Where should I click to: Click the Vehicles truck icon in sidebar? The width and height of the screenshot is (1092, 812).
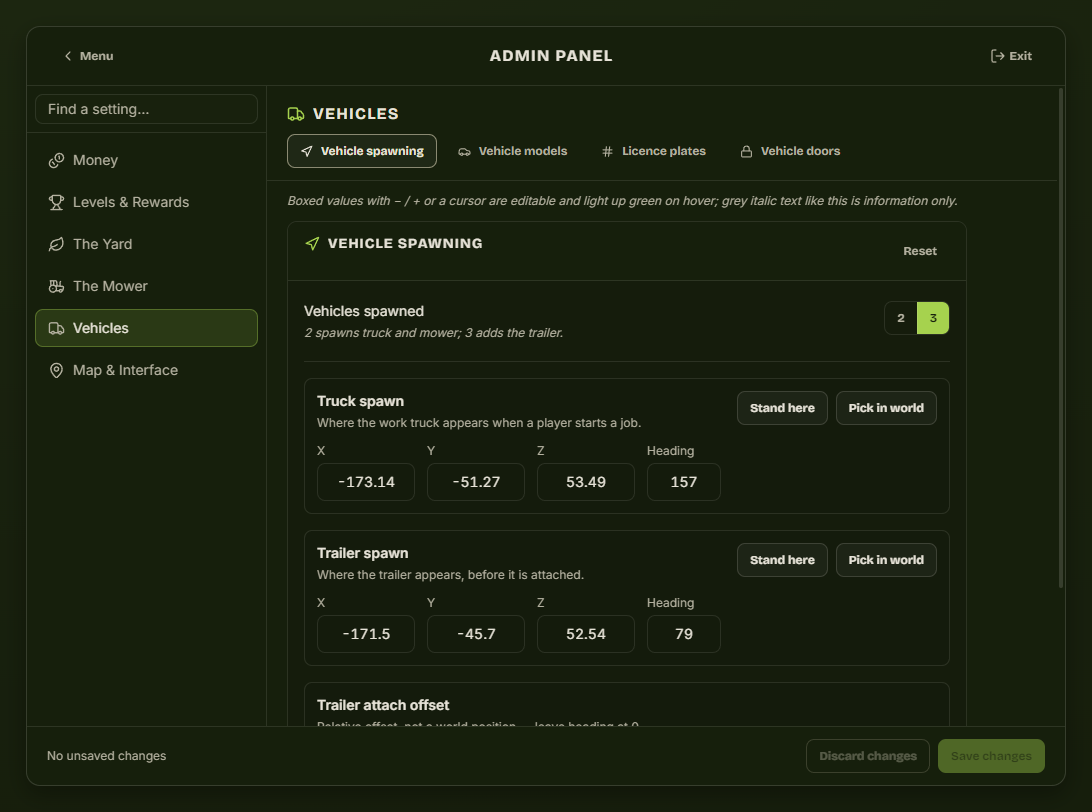click(56, 328)
